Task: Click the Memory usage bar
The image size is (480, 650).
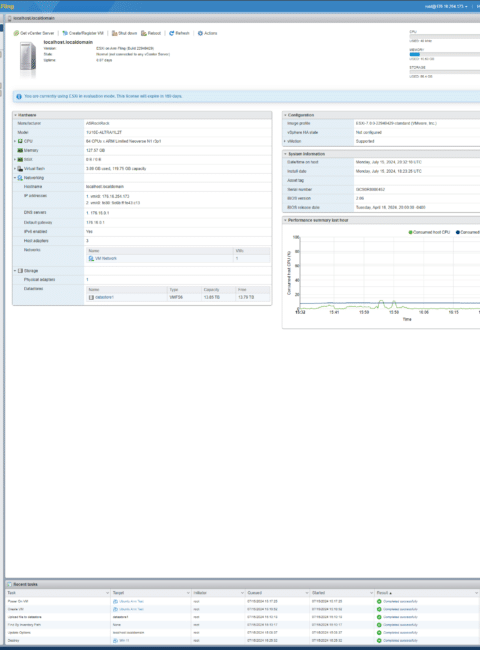Action: [444, 54]
